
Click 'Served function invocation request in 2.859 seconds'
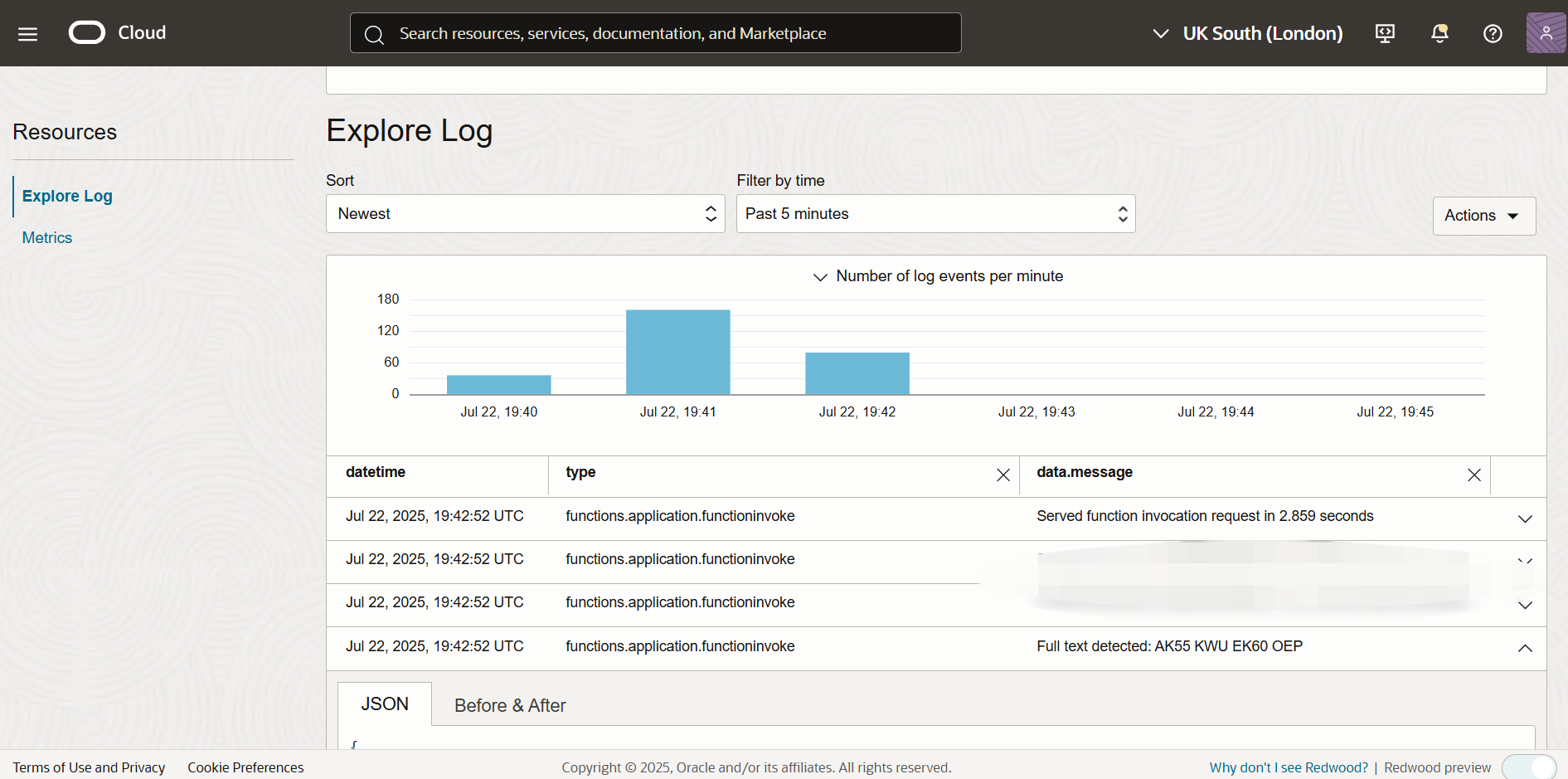pos(1205,516)
